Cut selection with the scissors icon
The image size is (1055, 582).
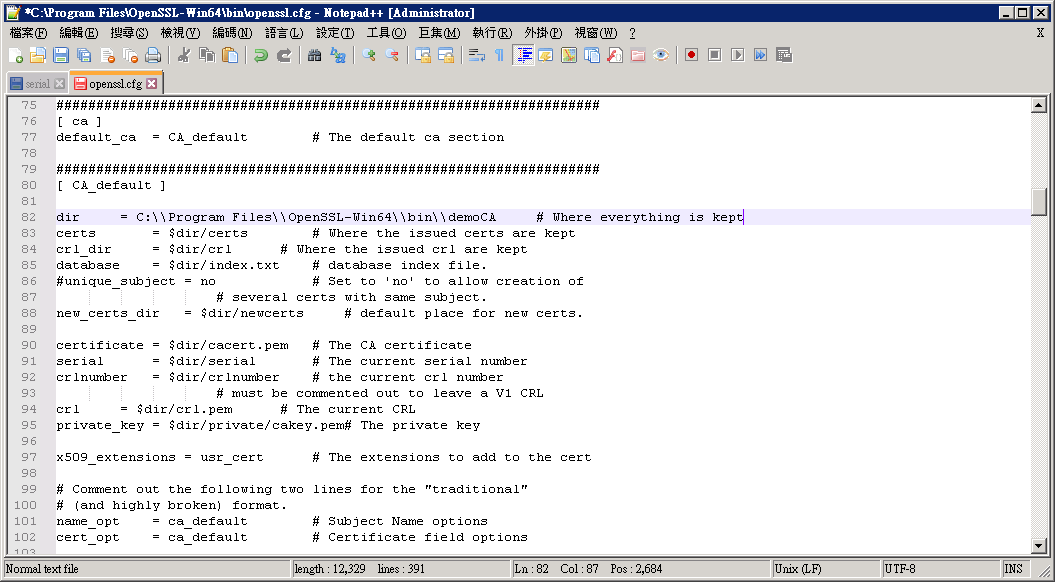(x=184, y=56)
